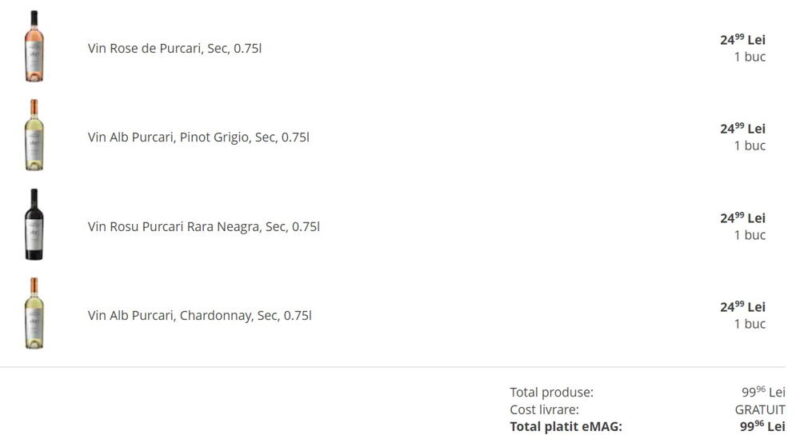Click the Total platit eMAG label
The image size is (800, 443).
[566, 427]
